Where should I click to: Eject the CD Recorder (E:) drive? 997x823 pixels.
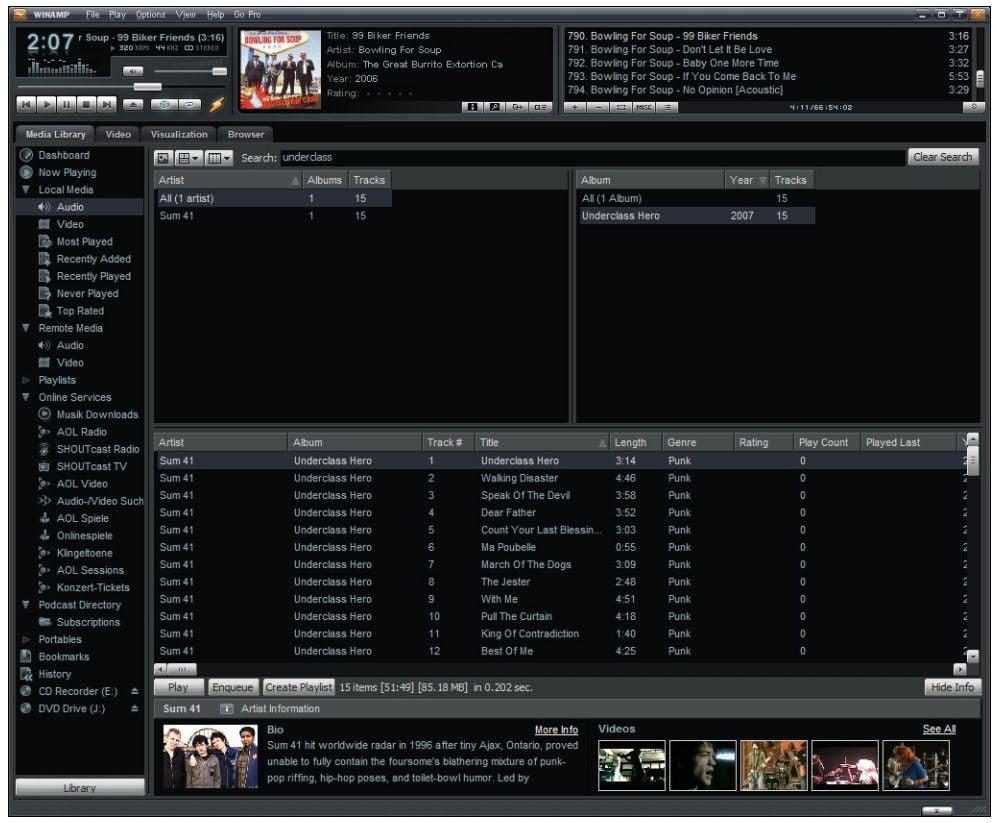[x=135, y=692]
